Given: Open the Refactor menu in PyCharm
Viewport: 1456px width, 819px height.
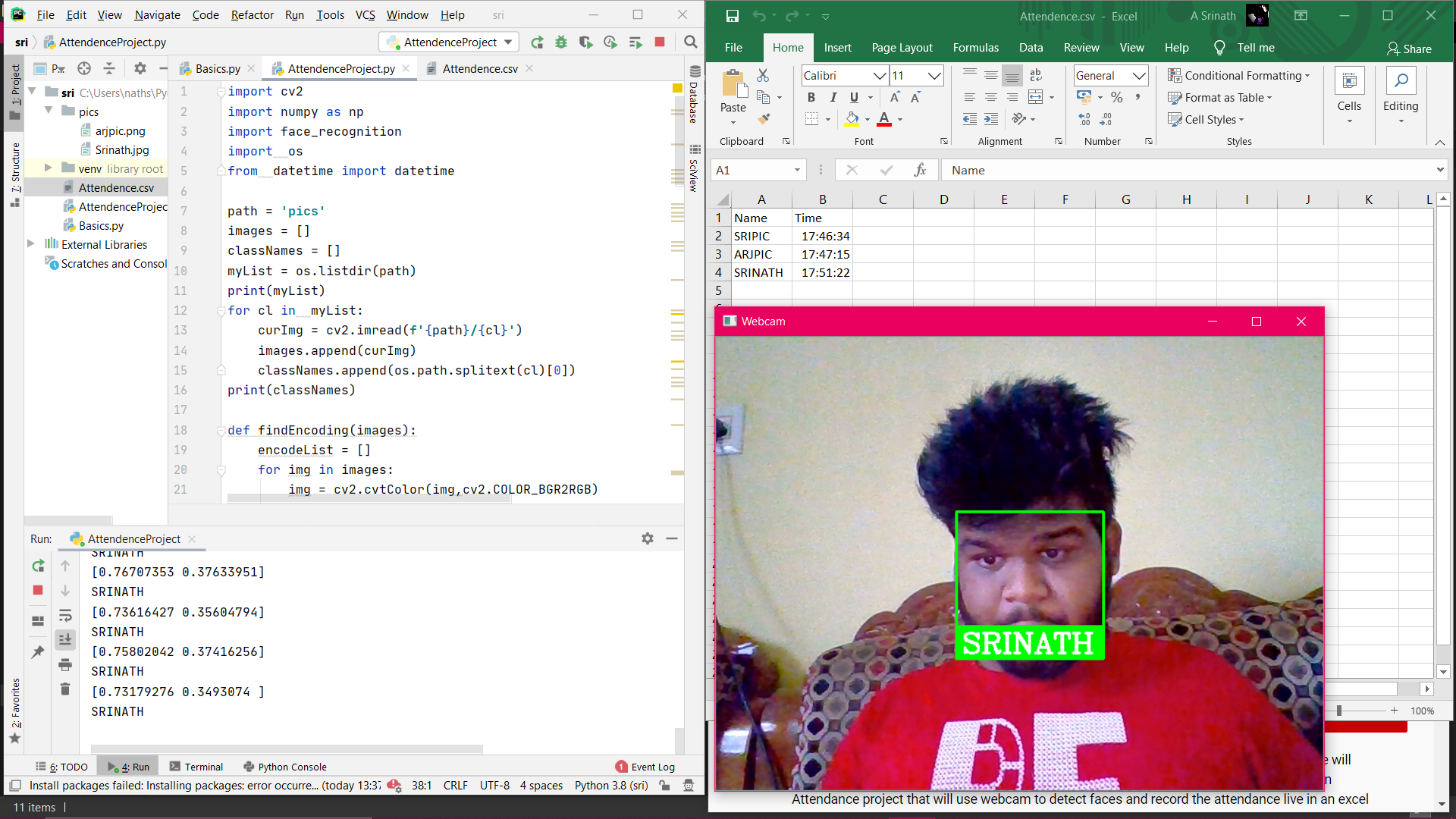Looking at the screenshot, I should coord(252,15).
